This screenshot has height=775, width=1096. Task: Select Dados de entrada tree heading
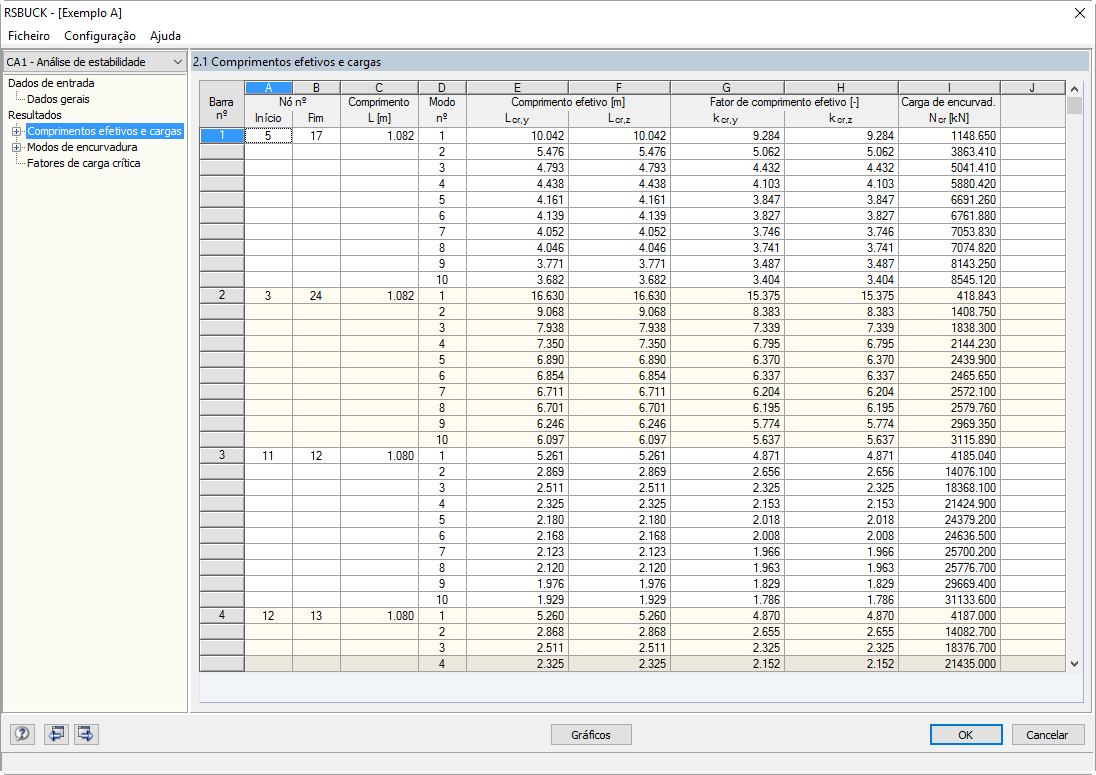click(51, 83)
